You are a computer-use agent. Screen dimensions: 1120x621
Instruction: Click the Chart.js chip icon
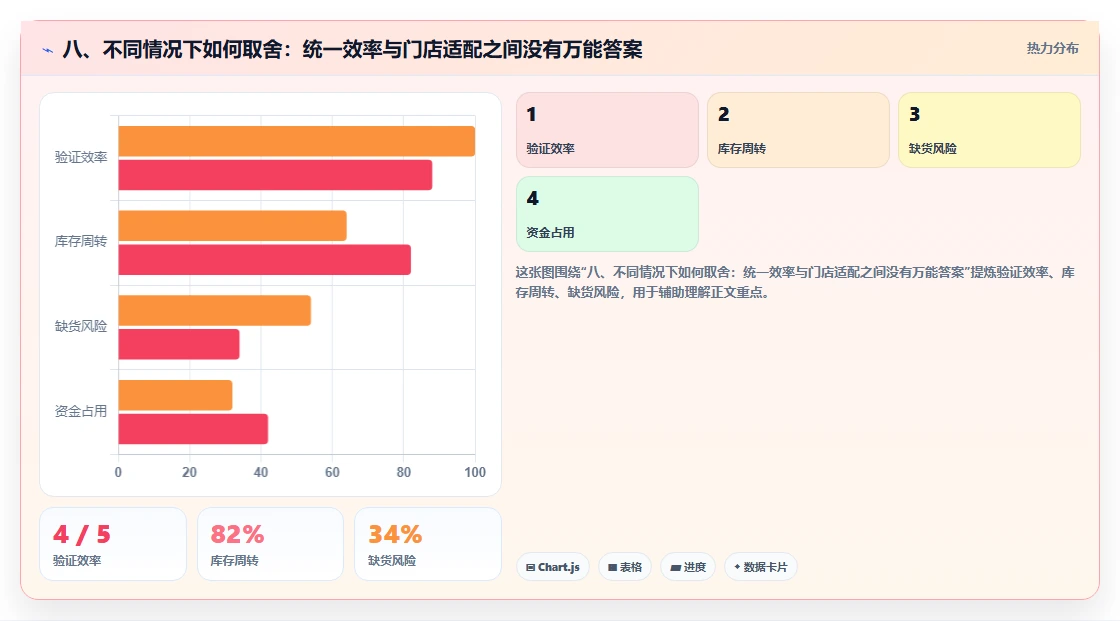tap(531, 567)
